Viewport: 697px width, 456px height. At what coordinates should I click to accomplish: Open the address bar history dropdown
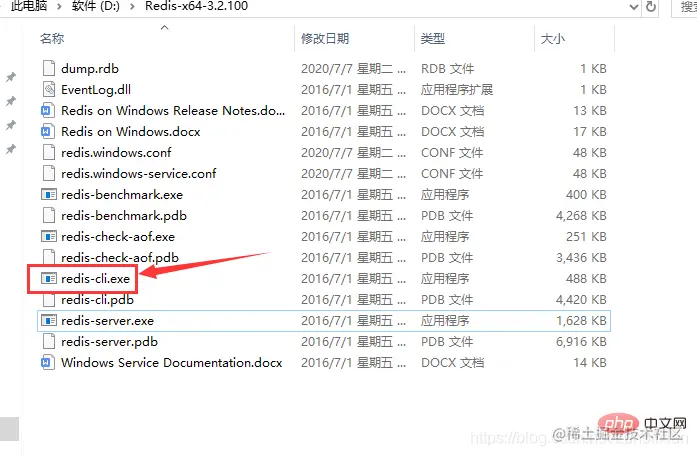coord(634,7)
